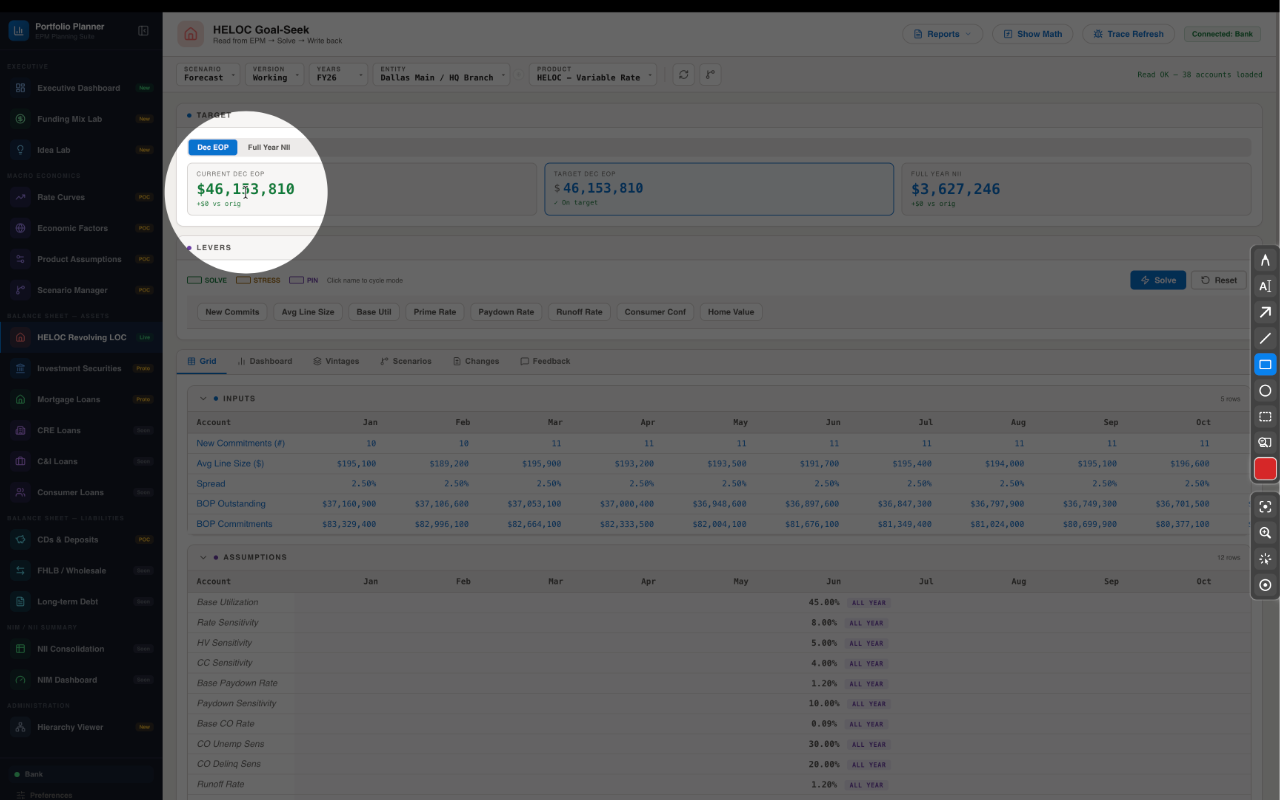Viewport: 1280px width, 800px height.
Task: Switch to the Grid tab
Action: [x=202, y=361]
